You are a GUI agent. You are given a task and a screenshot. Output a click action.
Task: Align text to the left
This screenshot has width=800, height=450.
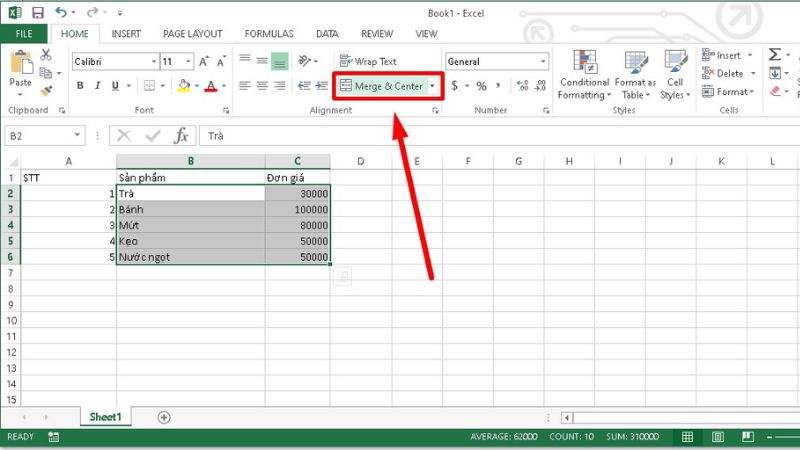pyautogui.click(x=245, y=86)
